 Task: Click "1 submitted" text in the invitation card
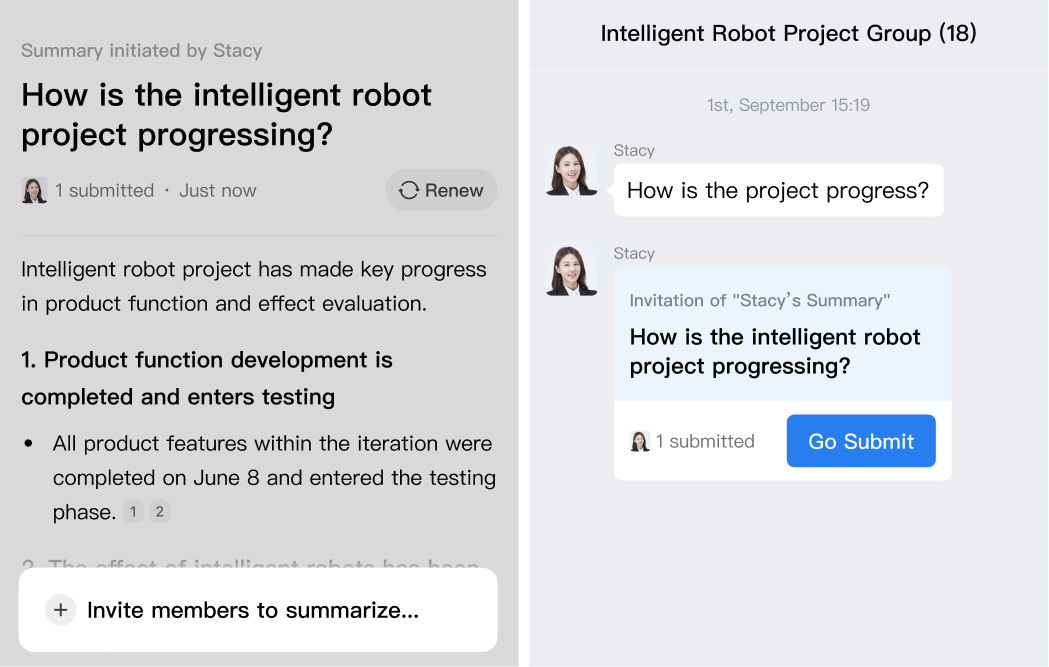coord(705,441)
